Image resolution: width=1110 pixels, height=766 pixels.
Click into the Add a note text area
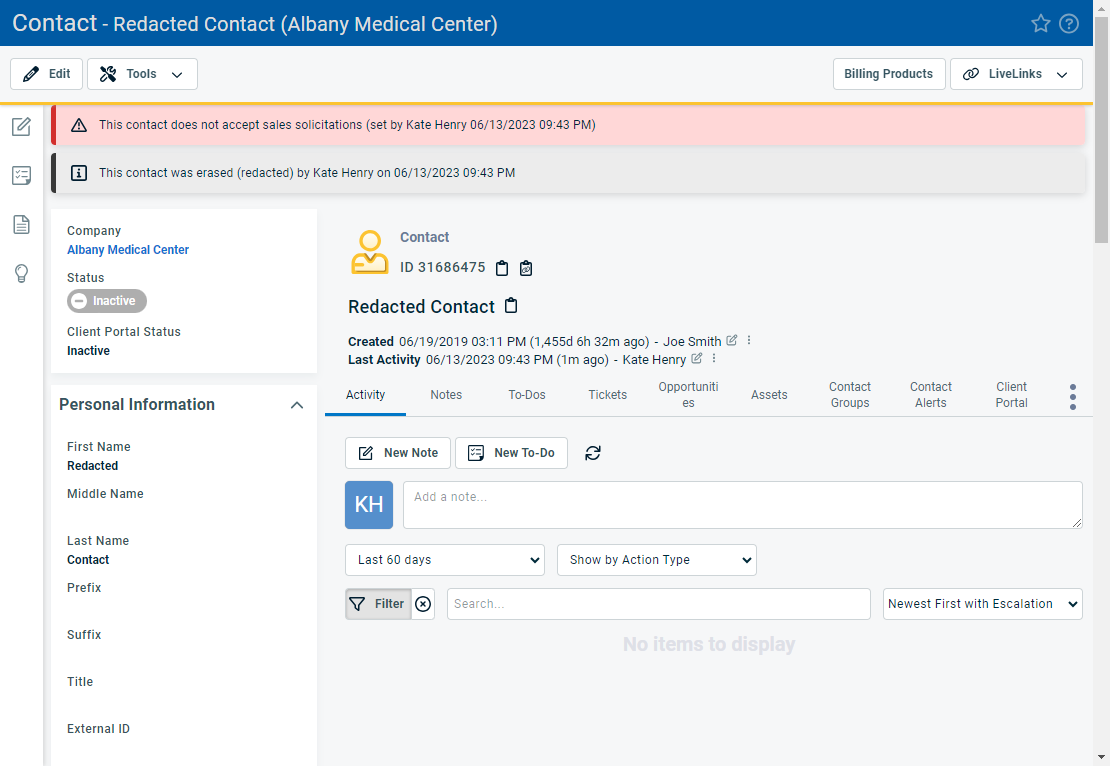[743, 505]
